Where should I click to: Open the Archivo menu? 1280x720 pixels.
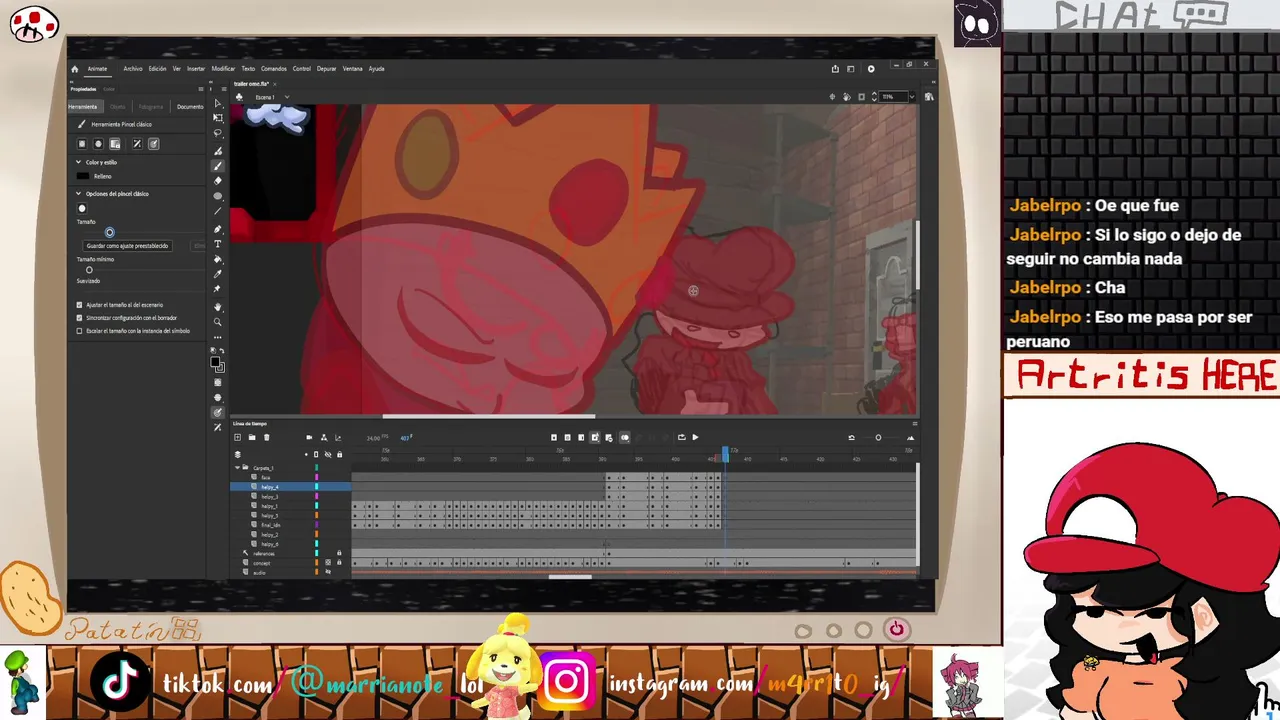coord(133,69)
